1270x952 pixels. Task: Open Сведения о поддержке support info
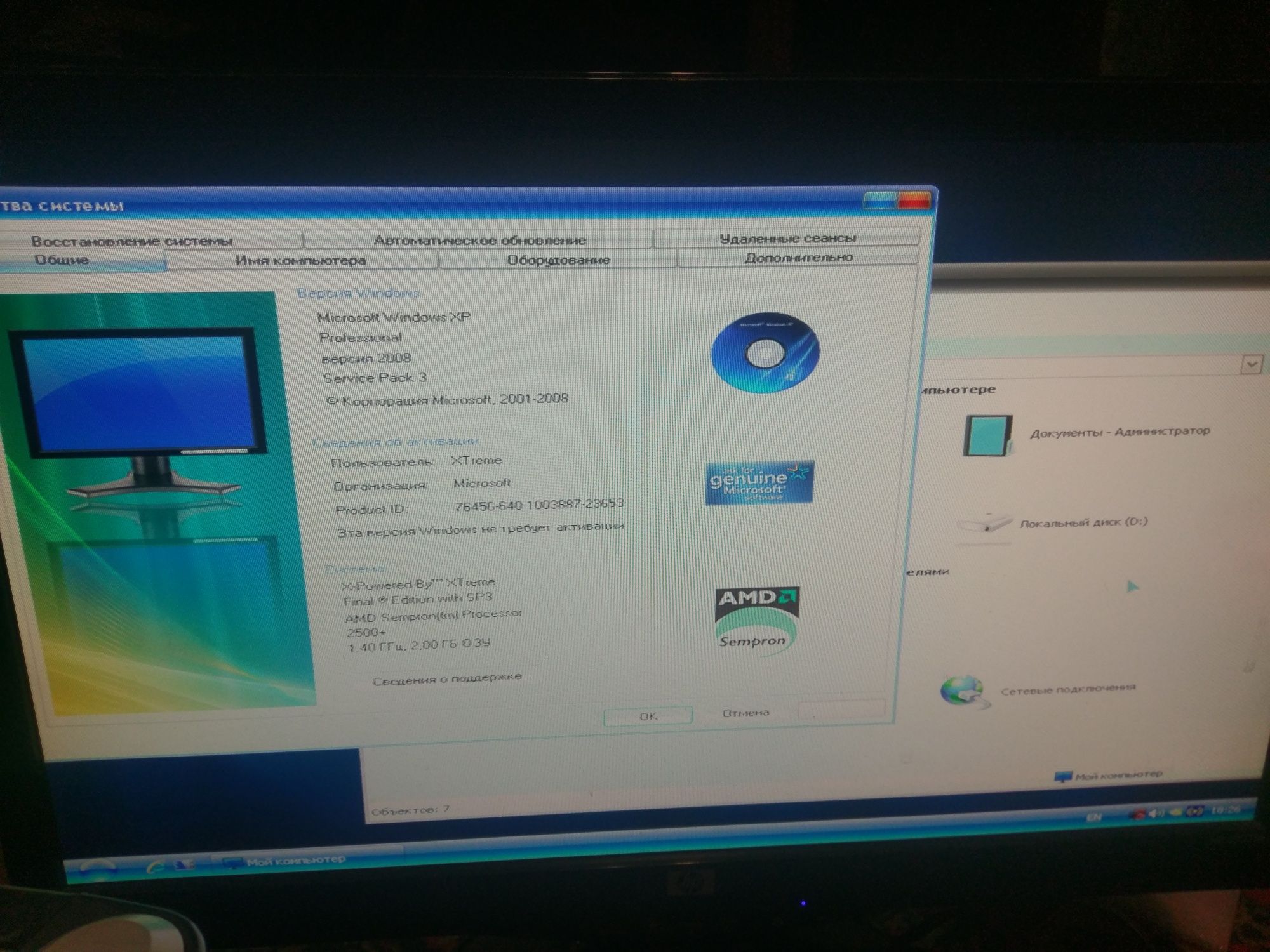(447, 680)
